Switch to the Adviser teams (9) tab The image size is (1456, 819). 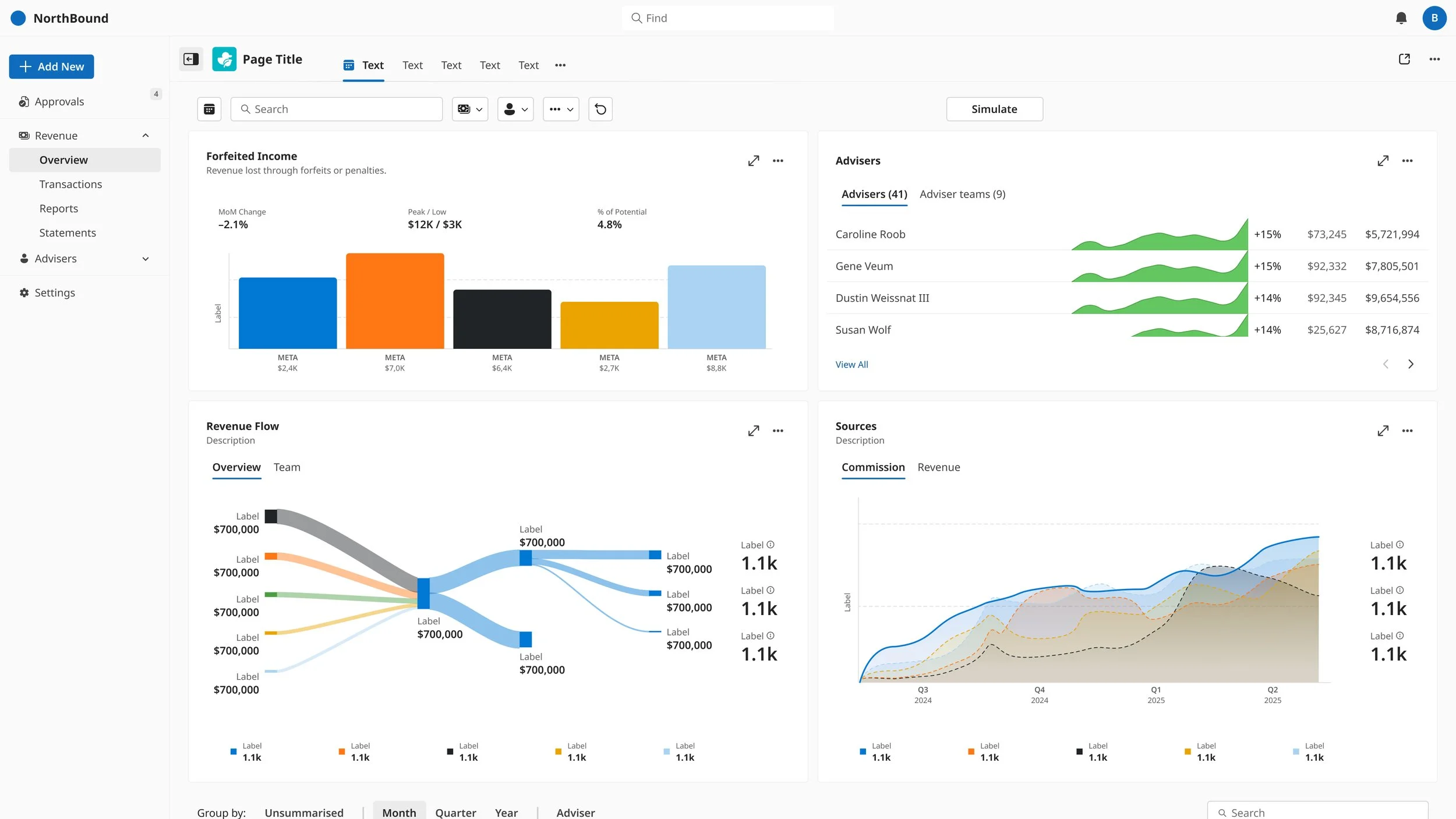962,194
